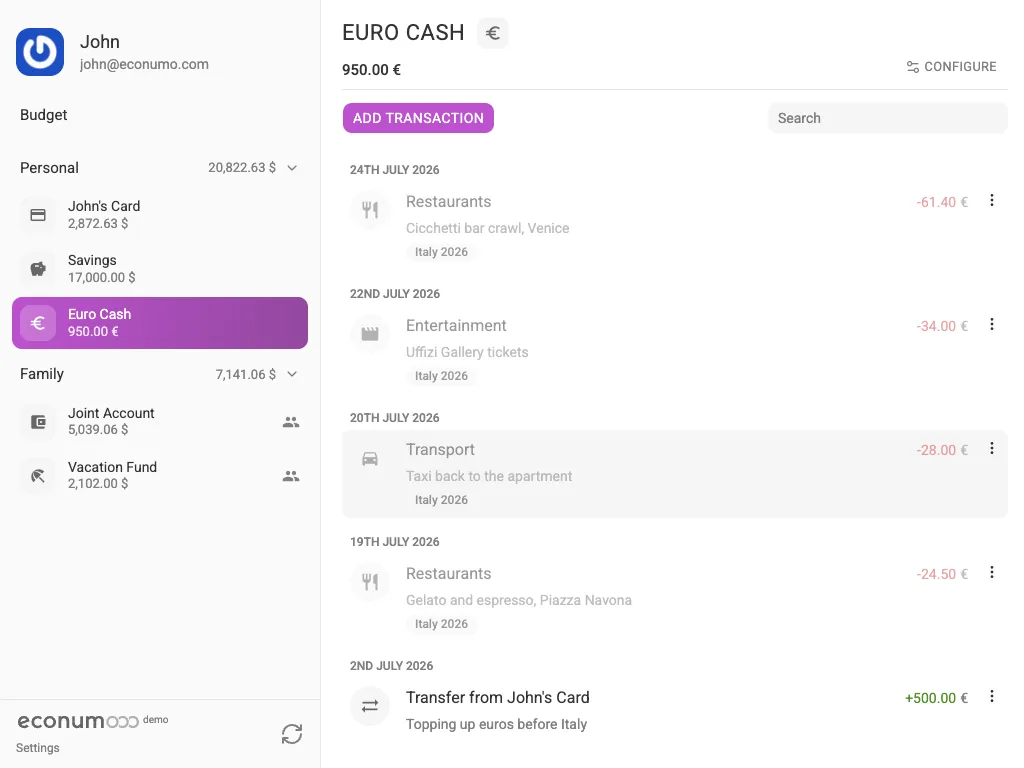
Task: Click the John's Card credit card icon
Action: click(x=38, y=215)
